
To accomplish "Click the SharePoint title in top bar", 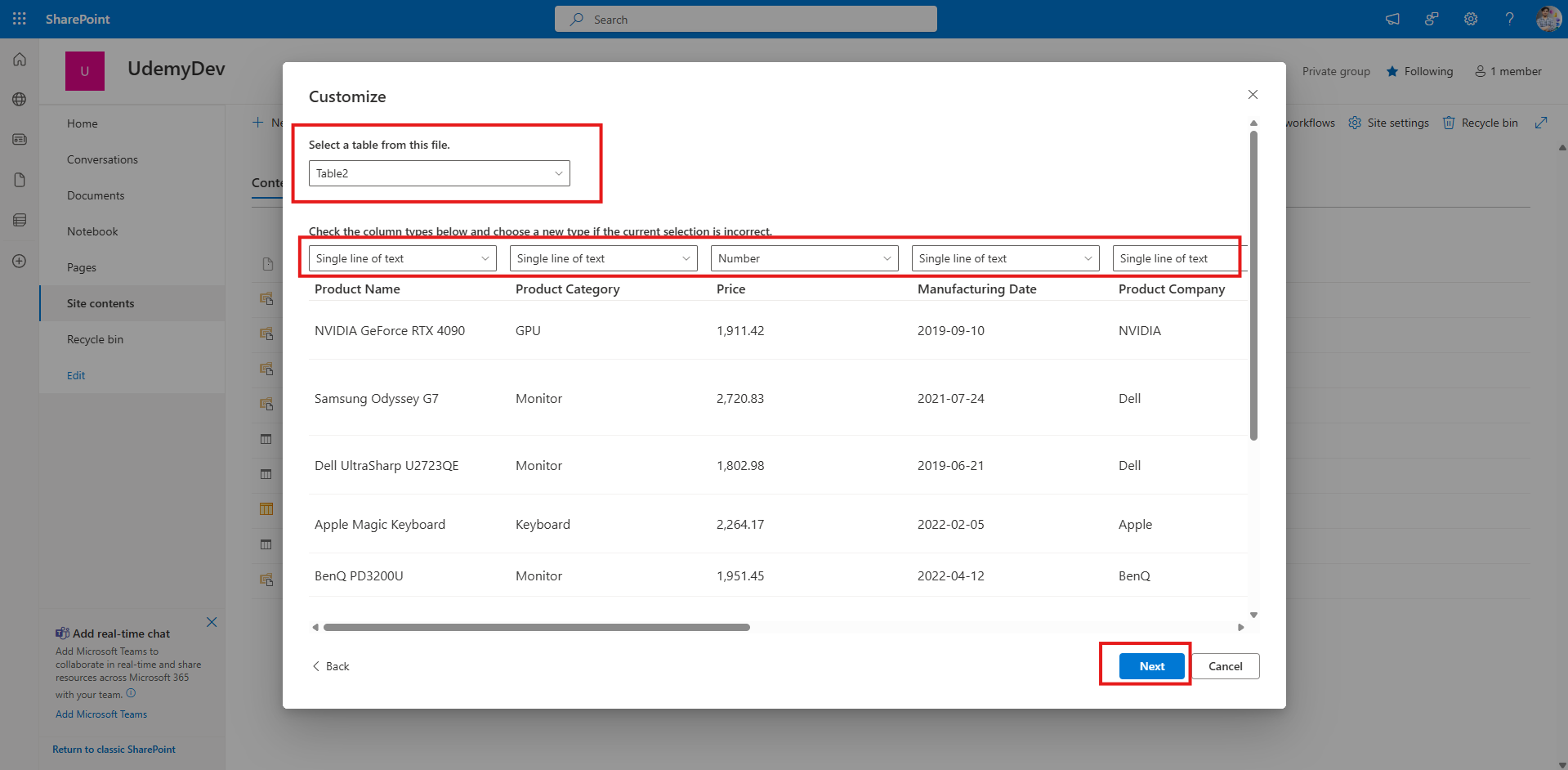I will click(78, 19).
